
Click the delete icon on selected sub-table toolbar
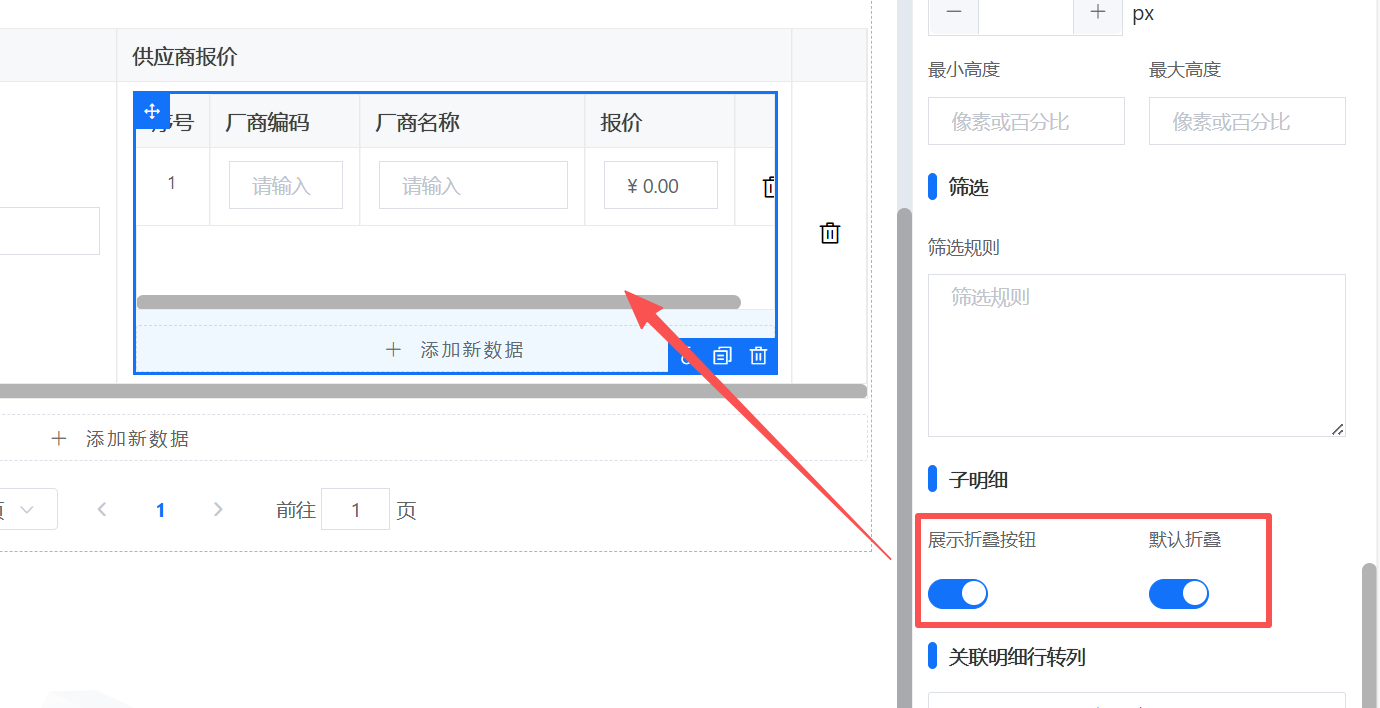click(759, 356)
